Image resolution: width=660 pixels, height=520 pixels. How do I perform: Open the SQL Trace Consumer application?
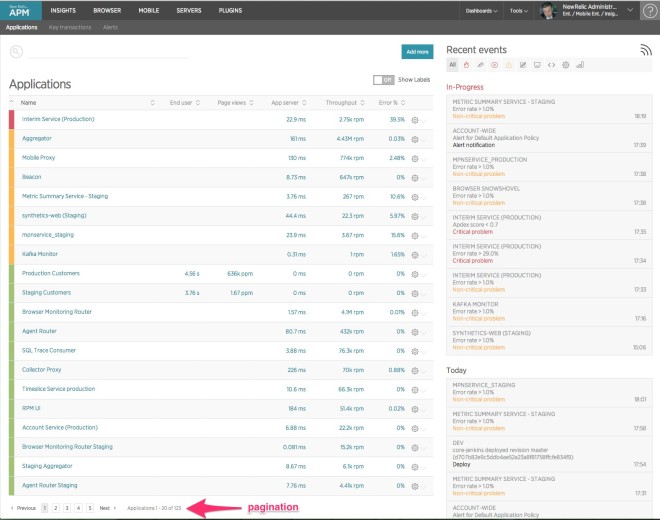tap(49, 350)
